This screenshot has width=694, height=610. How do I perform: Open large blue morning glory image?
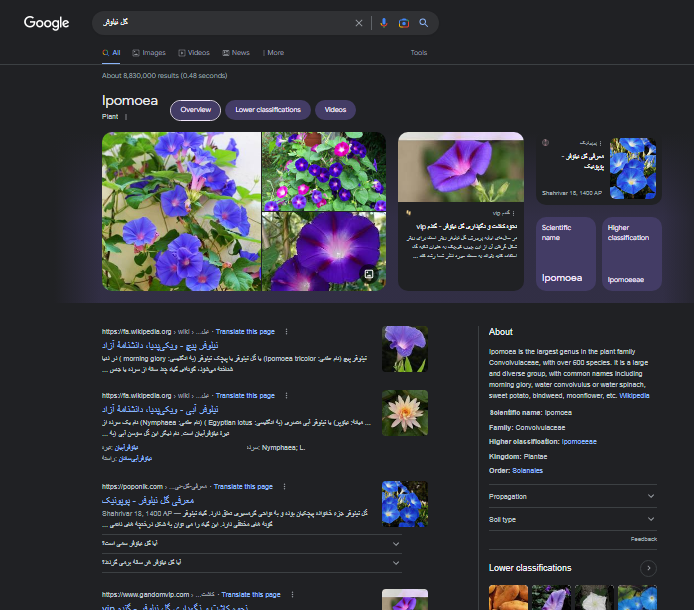point(181,211)
